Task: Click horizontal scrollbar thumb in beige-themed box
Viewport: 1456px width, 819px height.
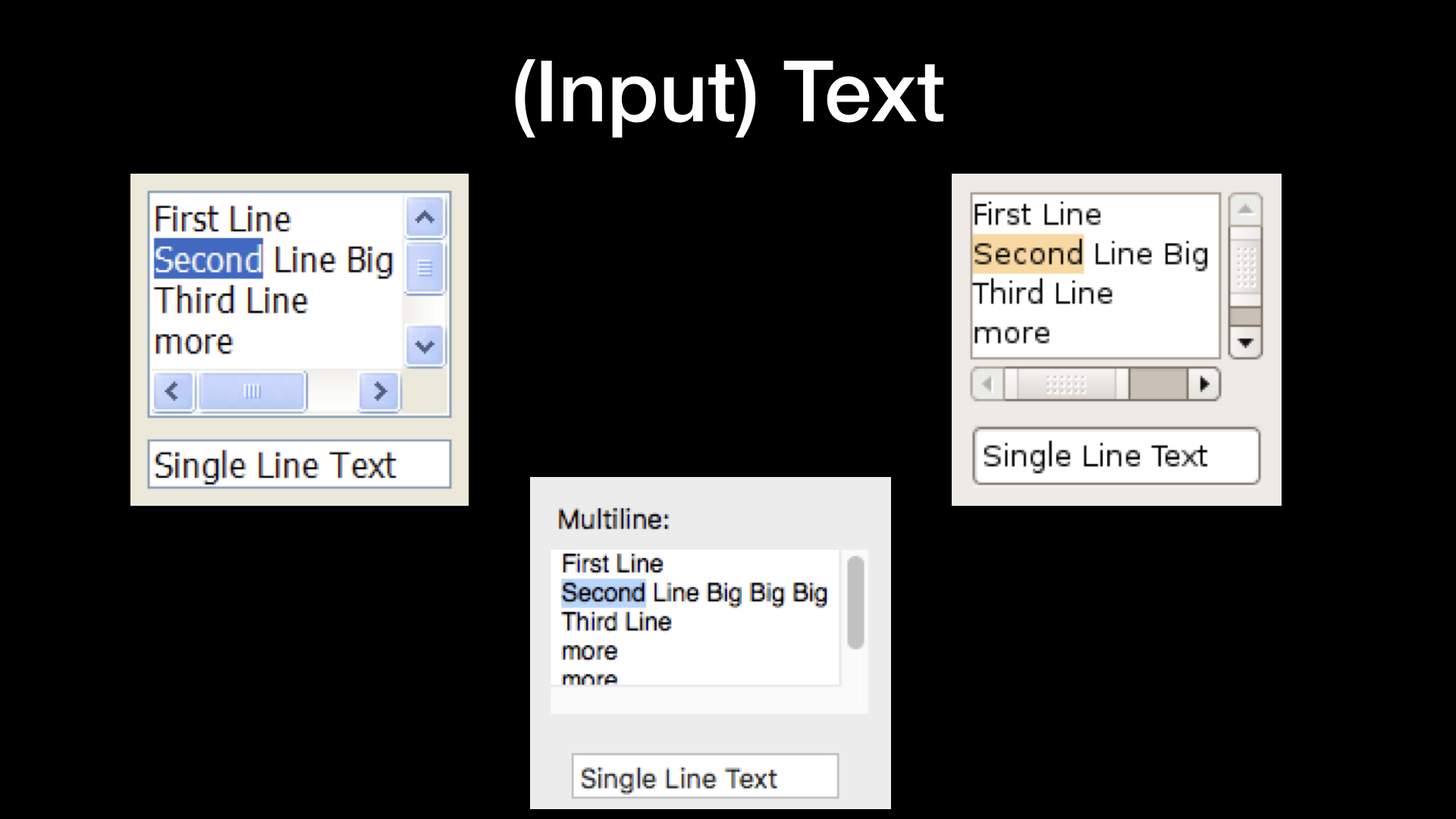Action: tap(1066, 384)
